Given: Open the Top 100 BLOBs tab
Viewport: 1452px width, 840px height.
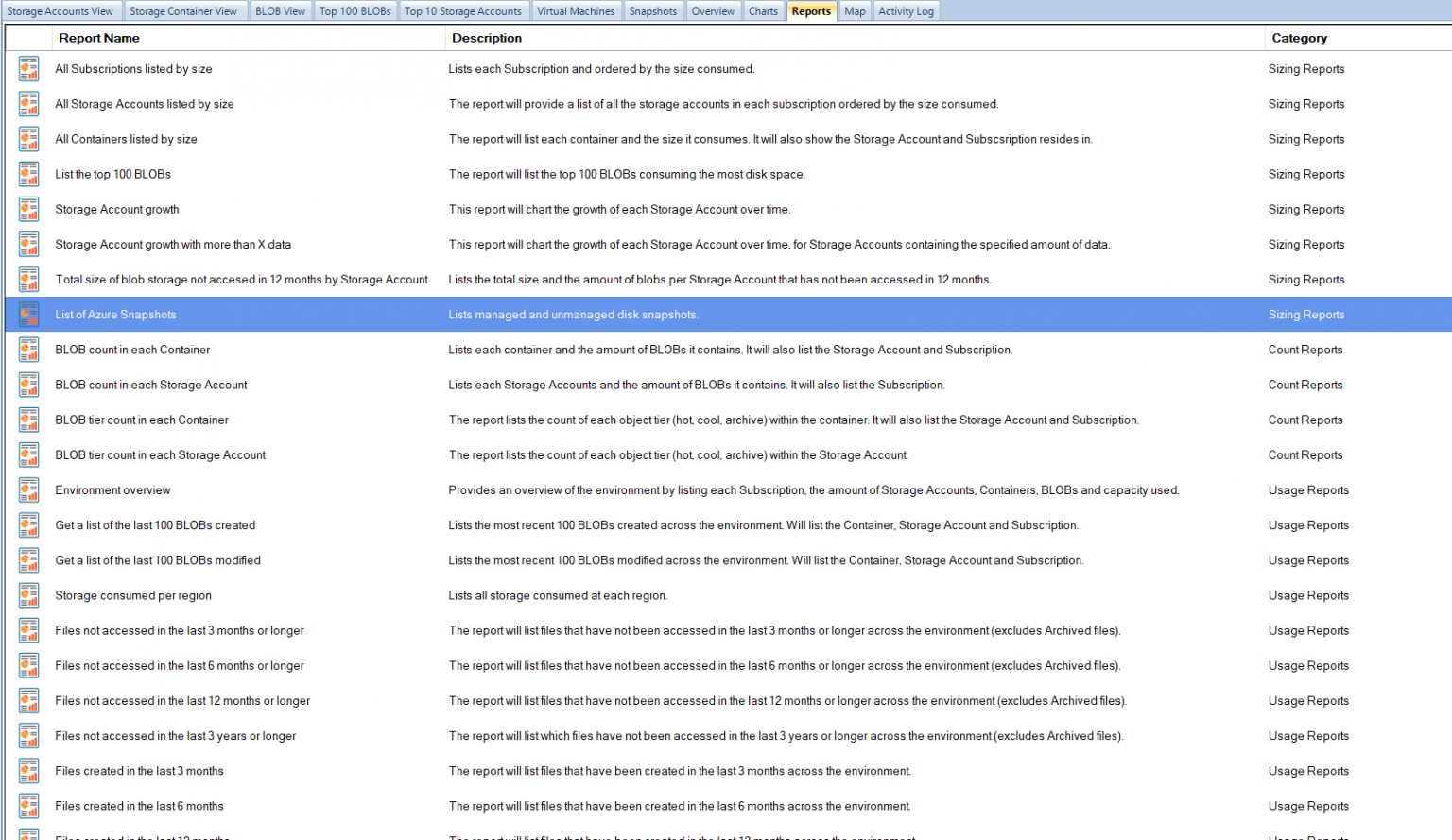Looking at the screenshot, I should pyautogui.click(x=354, y=11).
